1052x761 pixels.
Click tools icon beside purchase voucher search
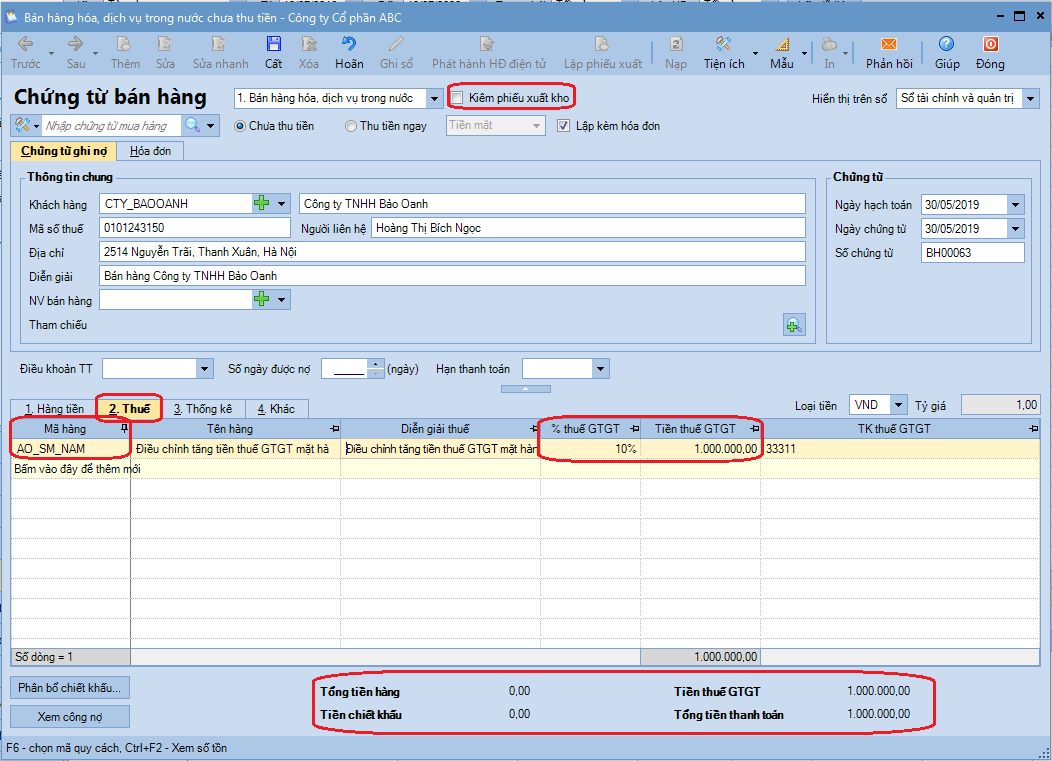click(x=22, y=125)
